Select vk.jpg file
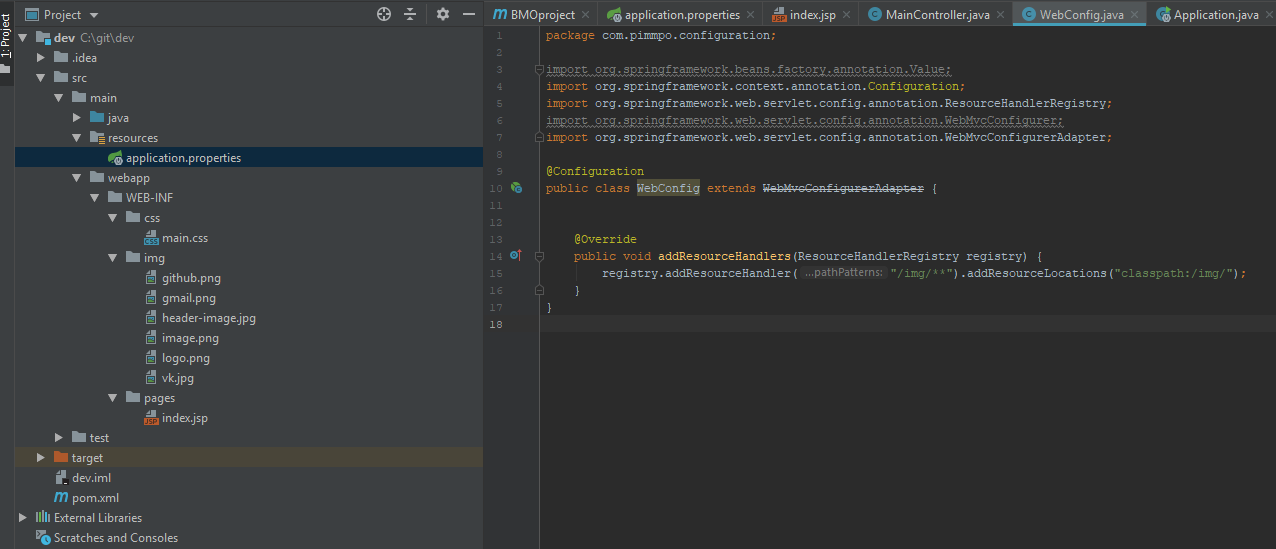 point(178,378)
